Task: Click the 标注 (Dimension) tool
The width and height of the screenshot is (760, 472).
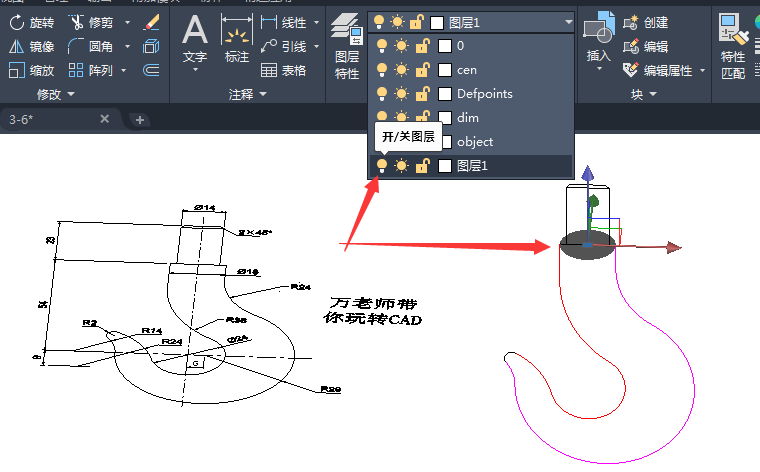Action: point(237,39)
